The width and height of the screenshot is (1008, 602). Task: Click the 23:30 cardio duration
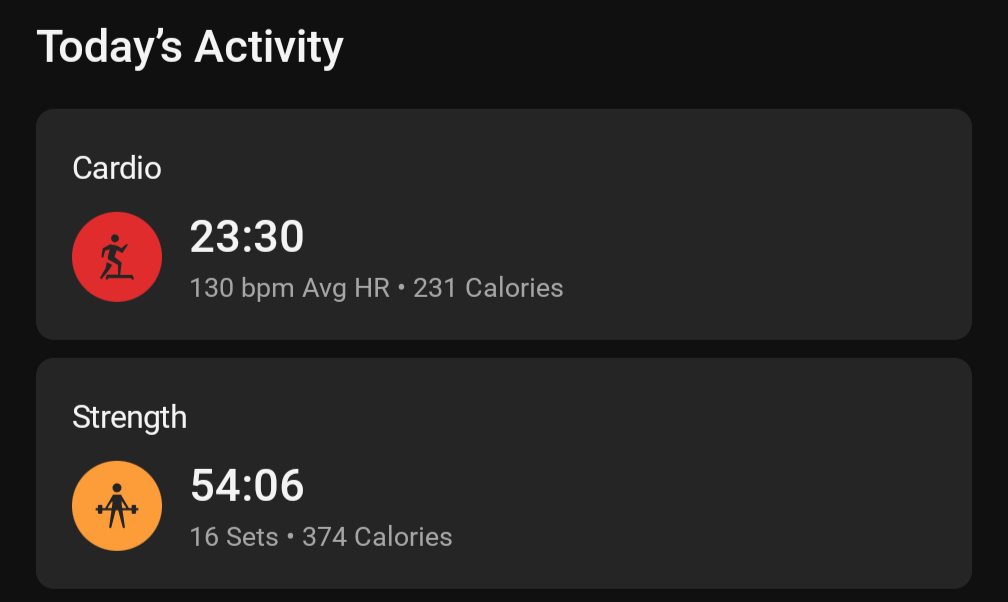pyautogui.click(x=247, y=237)
